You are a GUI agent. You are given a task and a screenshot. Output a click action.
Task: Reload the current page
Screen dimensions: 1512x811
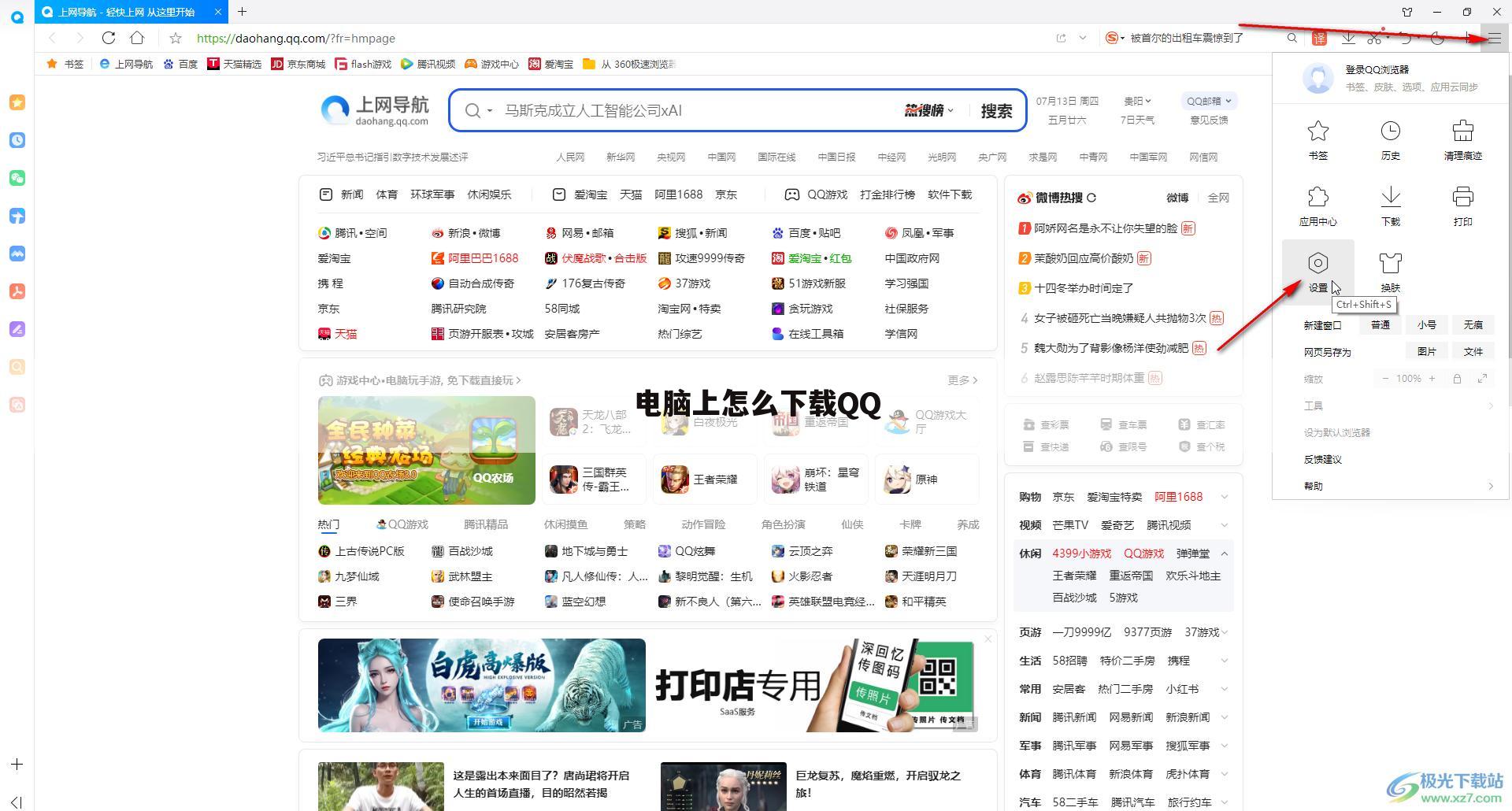coord(109,38)
